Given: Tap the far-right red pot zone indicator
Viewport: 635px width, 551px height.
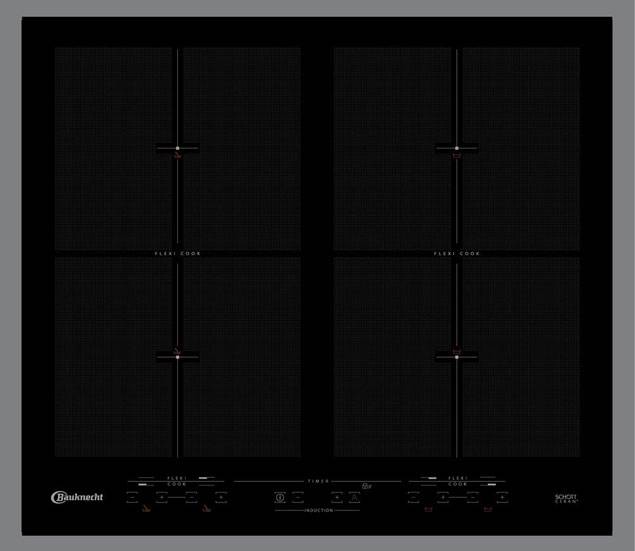Looking at the screenshot, I should pos(487,509).
